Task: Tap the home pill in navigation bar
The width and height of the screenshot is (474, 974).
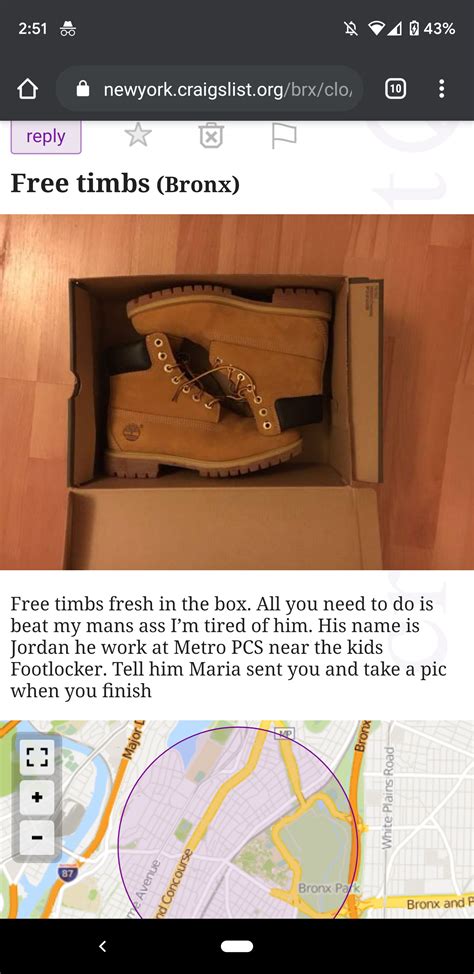Action: pyautogui.click(x=237, y=946)
